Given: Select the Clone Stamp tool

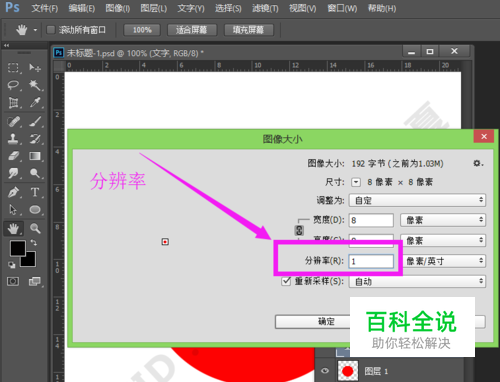Looking at the screenshot, I should coord(13,139).
